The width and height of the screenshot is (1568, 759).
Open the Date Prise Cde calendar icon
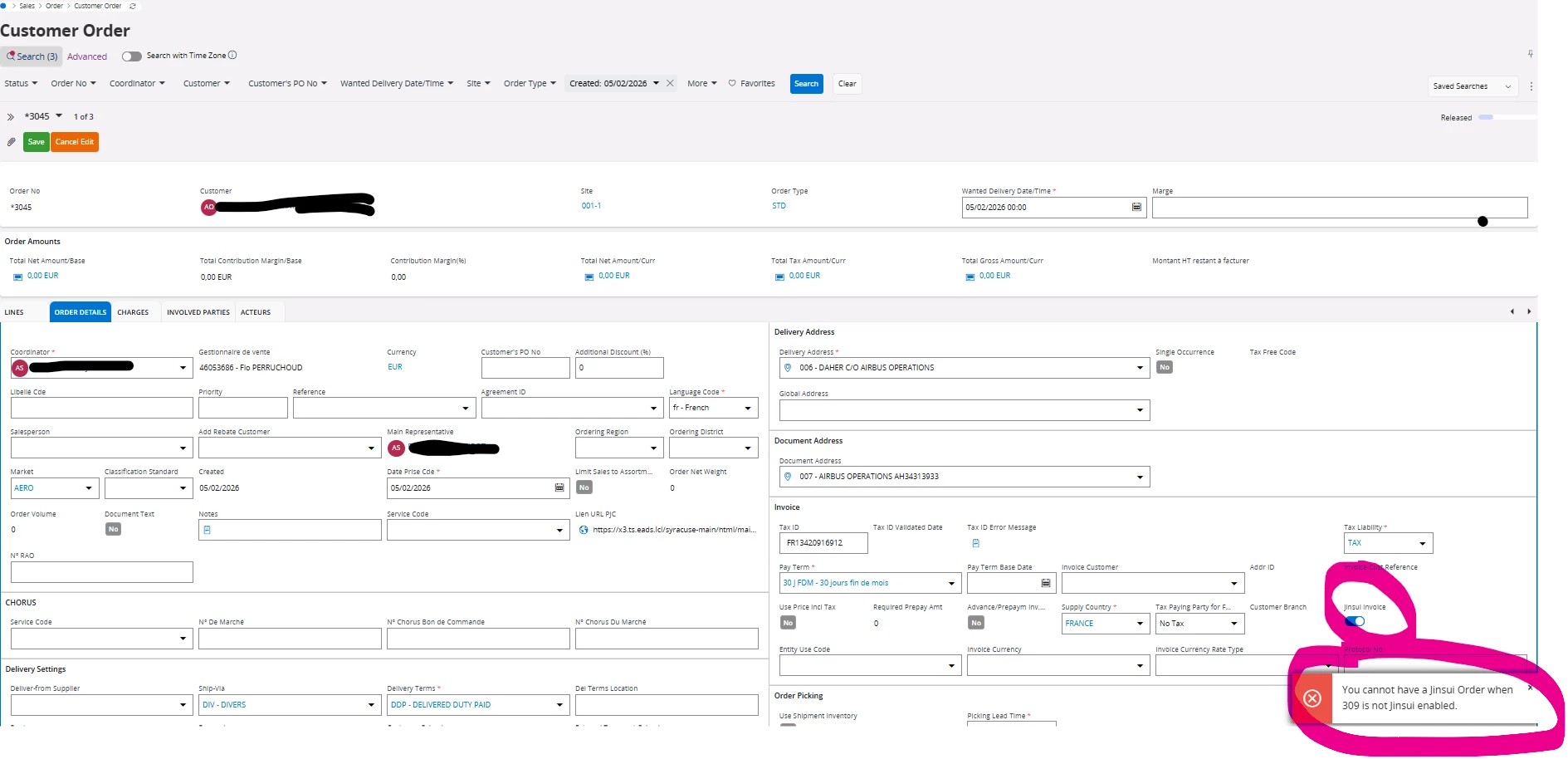[x=559, y=487]
